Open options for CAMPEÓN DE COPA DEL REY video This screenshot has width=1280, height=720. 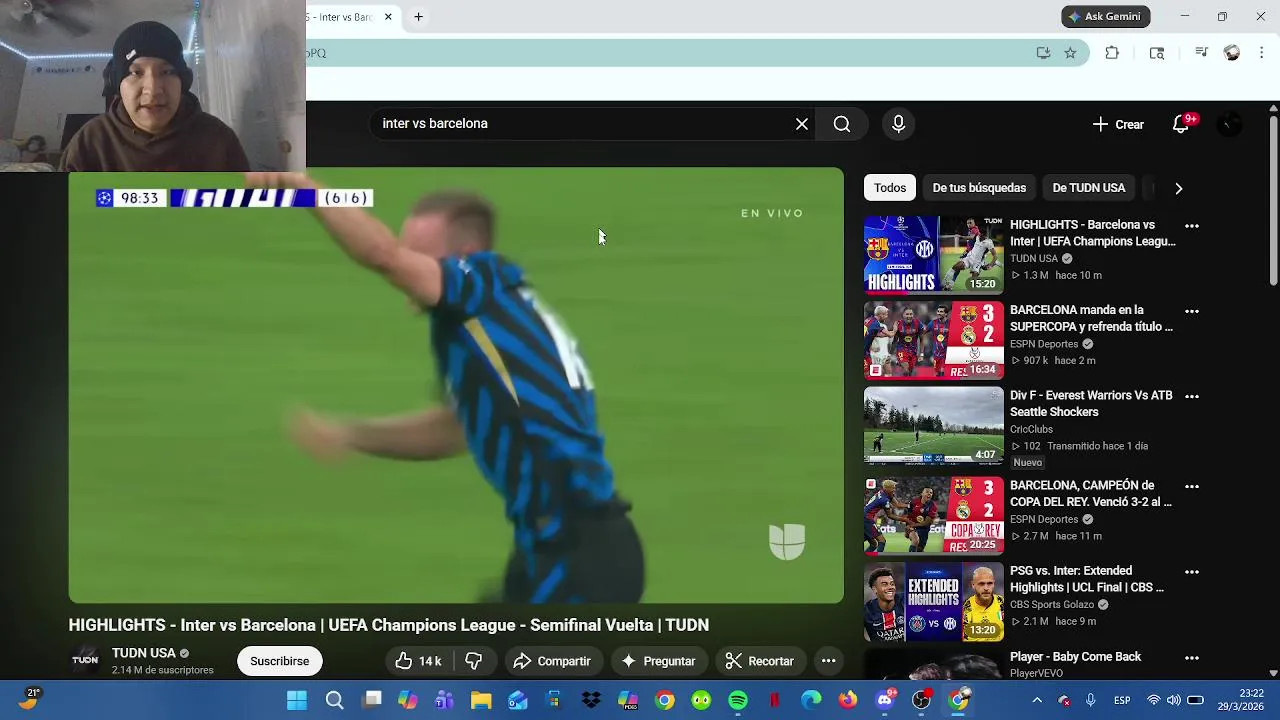click(1191, 486)
